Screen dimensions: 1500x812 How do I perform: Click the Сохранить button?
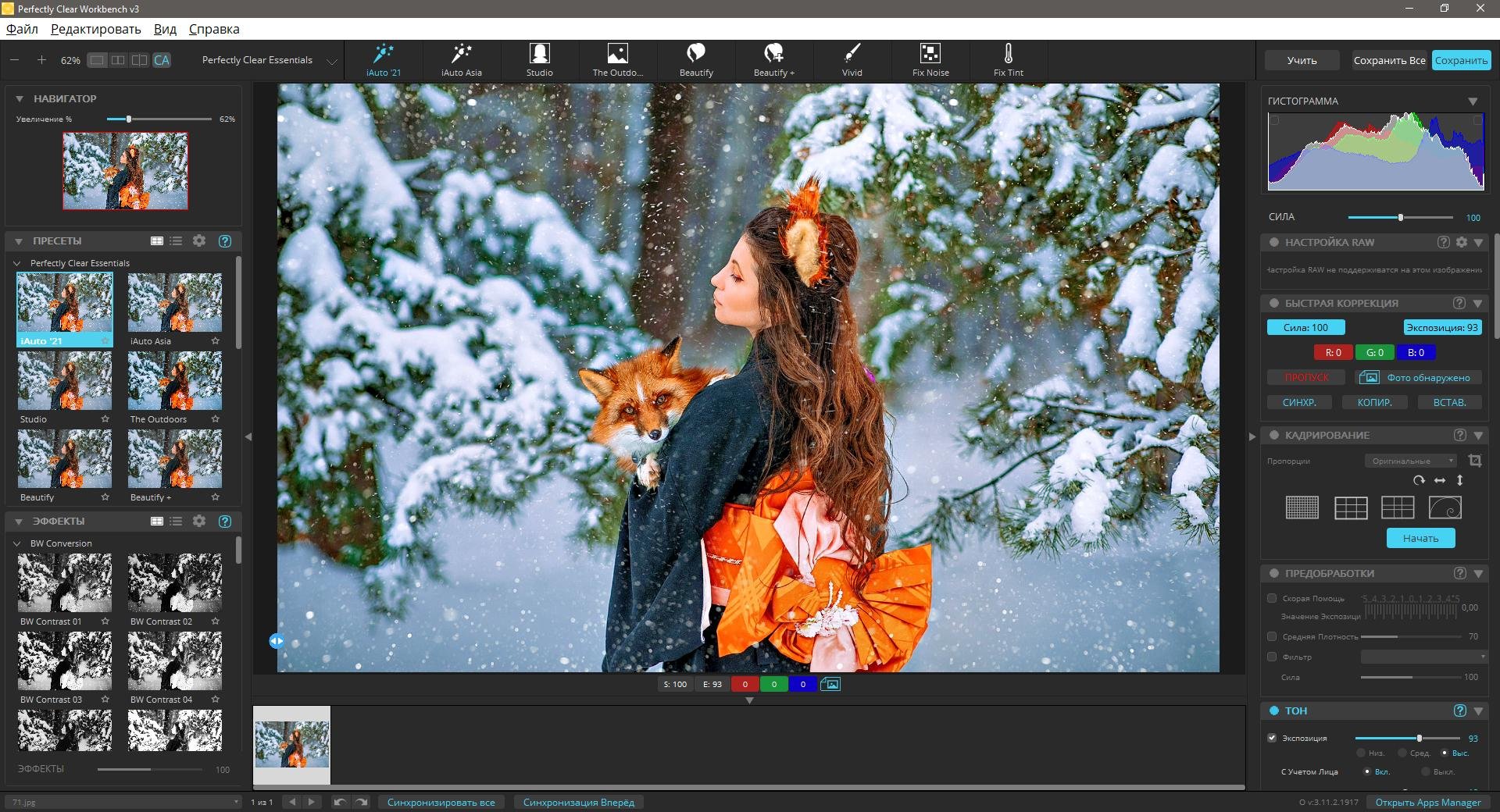(1460, 60)
